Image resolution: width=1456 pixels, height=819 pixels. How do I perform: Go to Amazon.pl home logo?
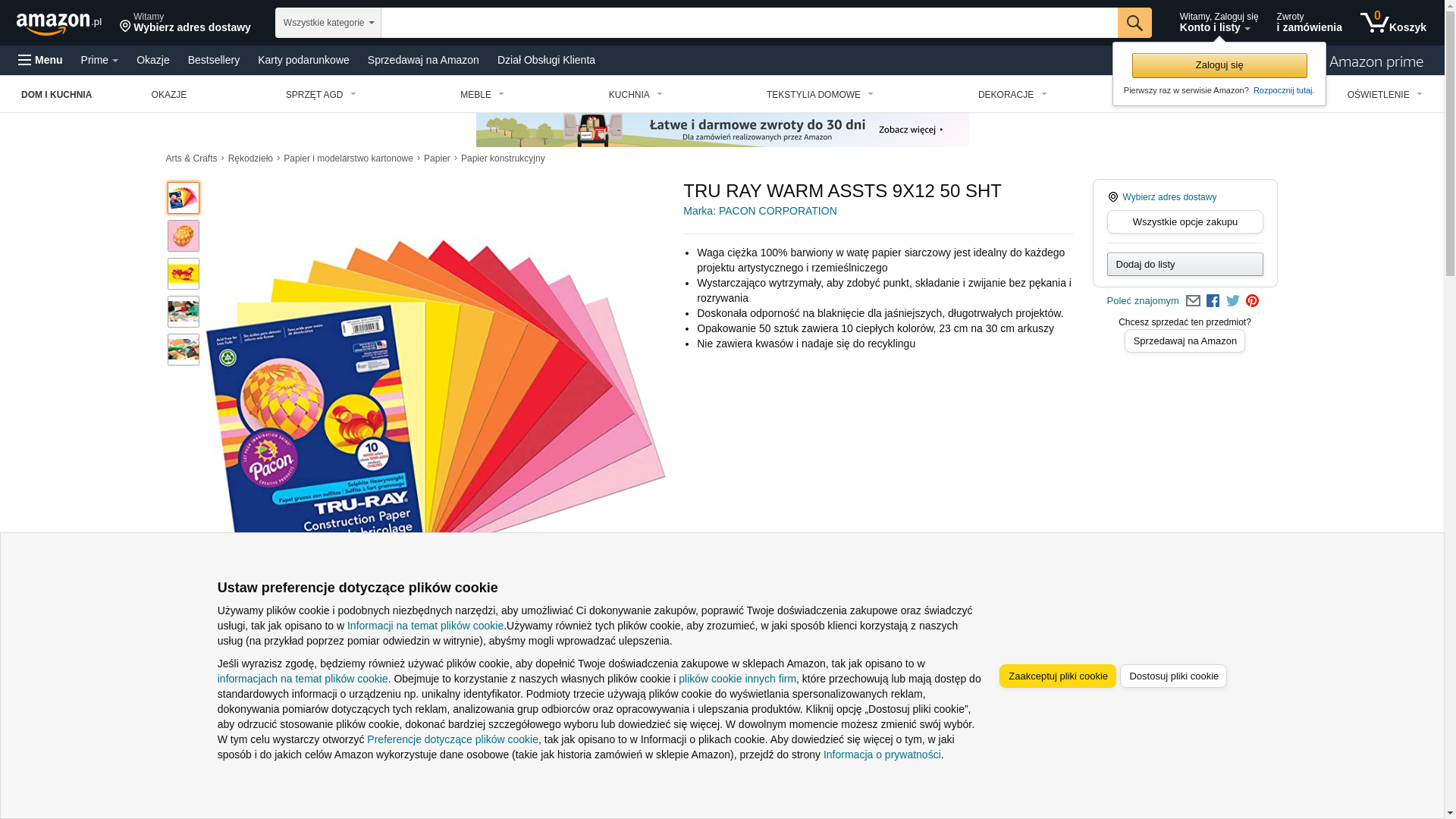point(59,24)
